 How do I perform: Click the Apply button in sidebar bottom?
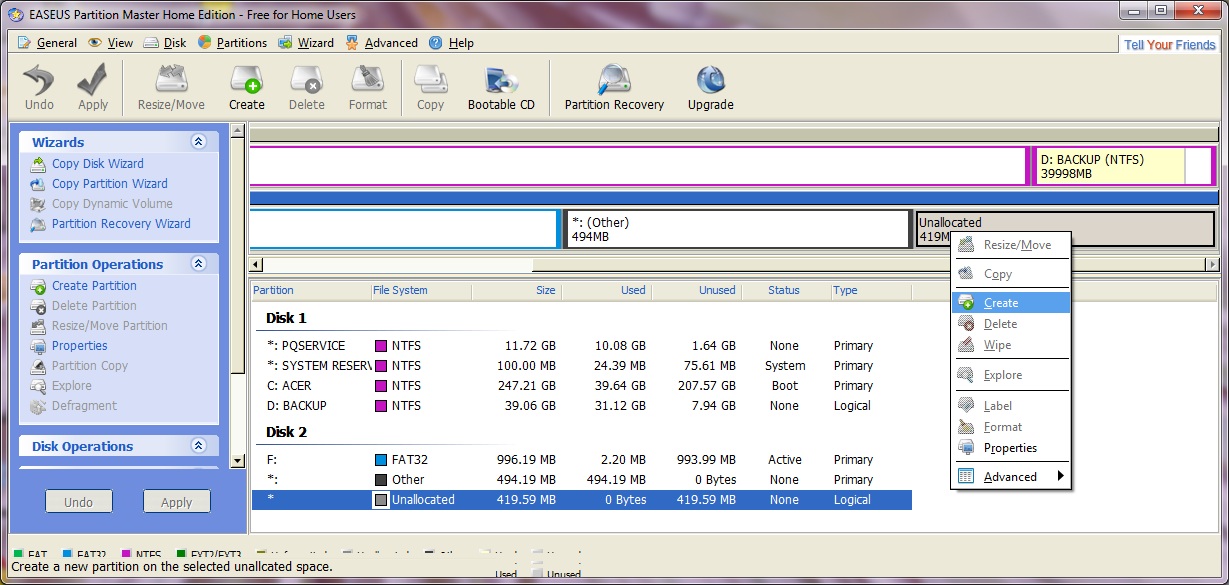coord(176,502)
